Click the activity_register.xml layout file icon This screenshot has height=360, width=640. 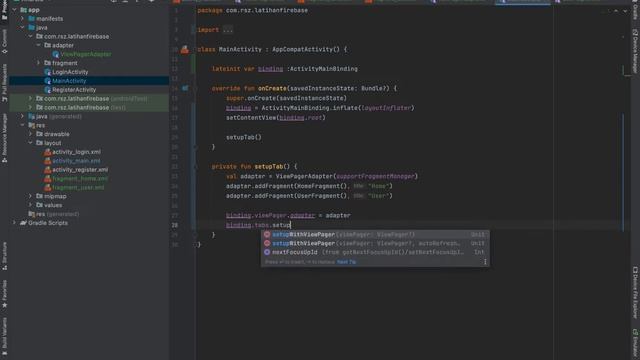pos(47,170)
